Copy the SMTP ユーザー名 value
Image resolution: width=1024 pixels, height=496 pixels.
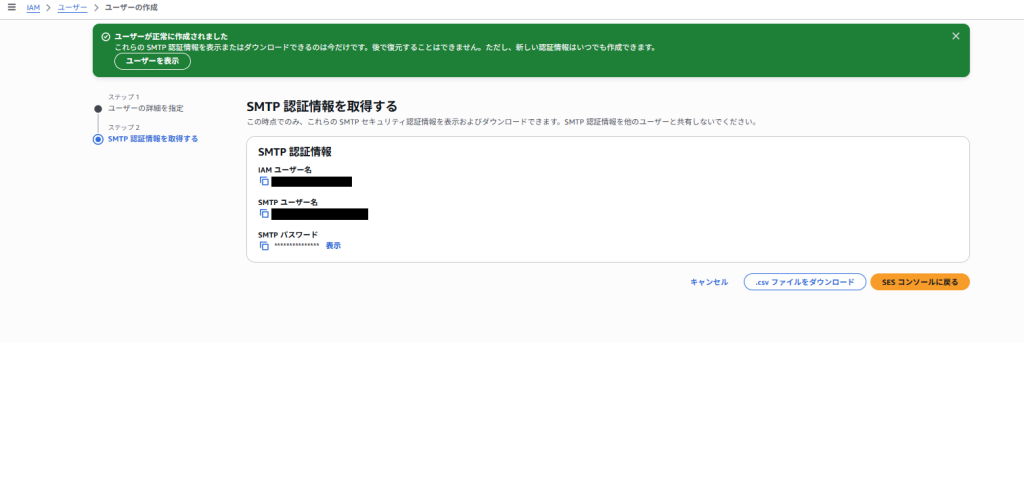(264, 213)
